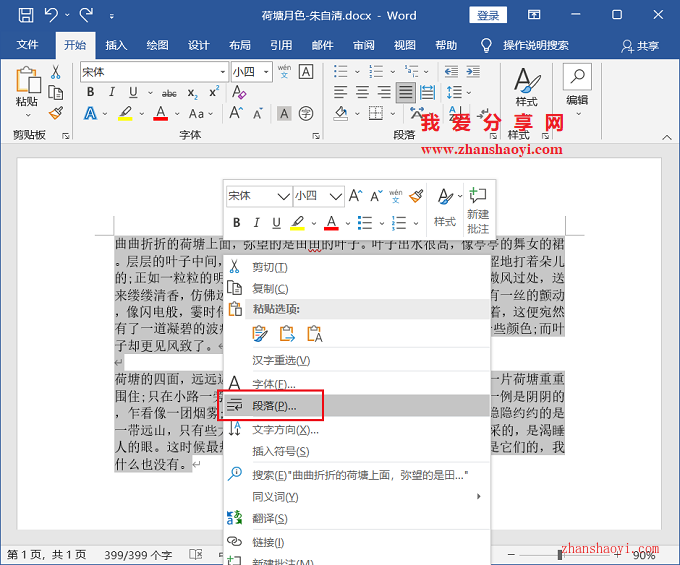The width and height of the screenshot is (680, 565).
Task: Decrease paragraph indent
Action: [451, 71]
